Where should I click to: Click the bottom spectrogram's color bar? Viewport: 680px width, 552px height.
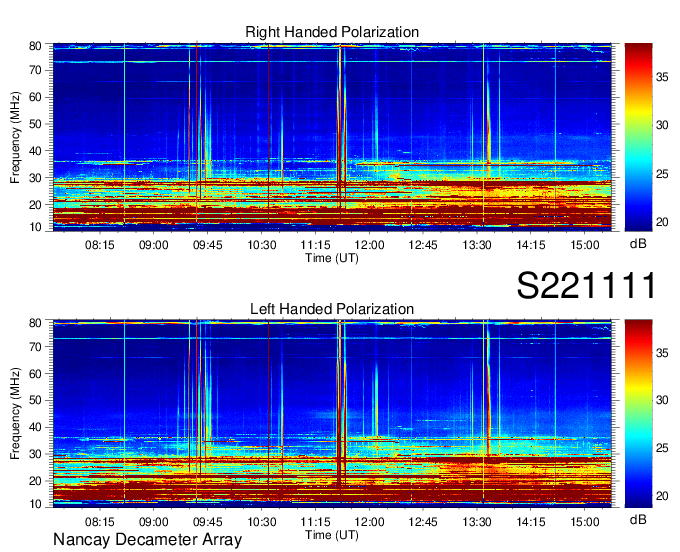click(x=638, y=414)
